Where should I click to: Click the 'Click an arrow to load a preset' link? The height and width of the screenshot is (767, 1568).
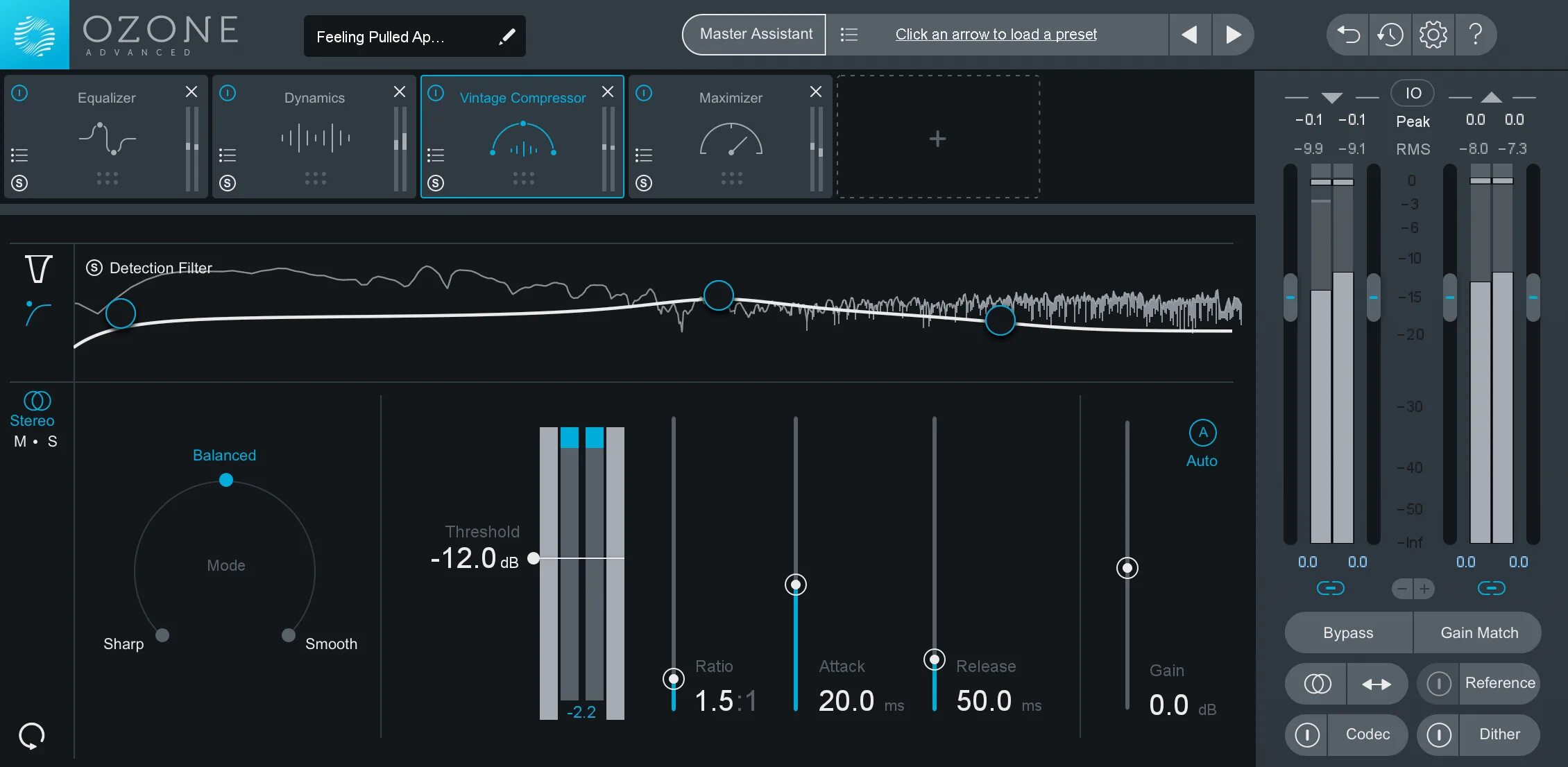[x=996, y=35]
